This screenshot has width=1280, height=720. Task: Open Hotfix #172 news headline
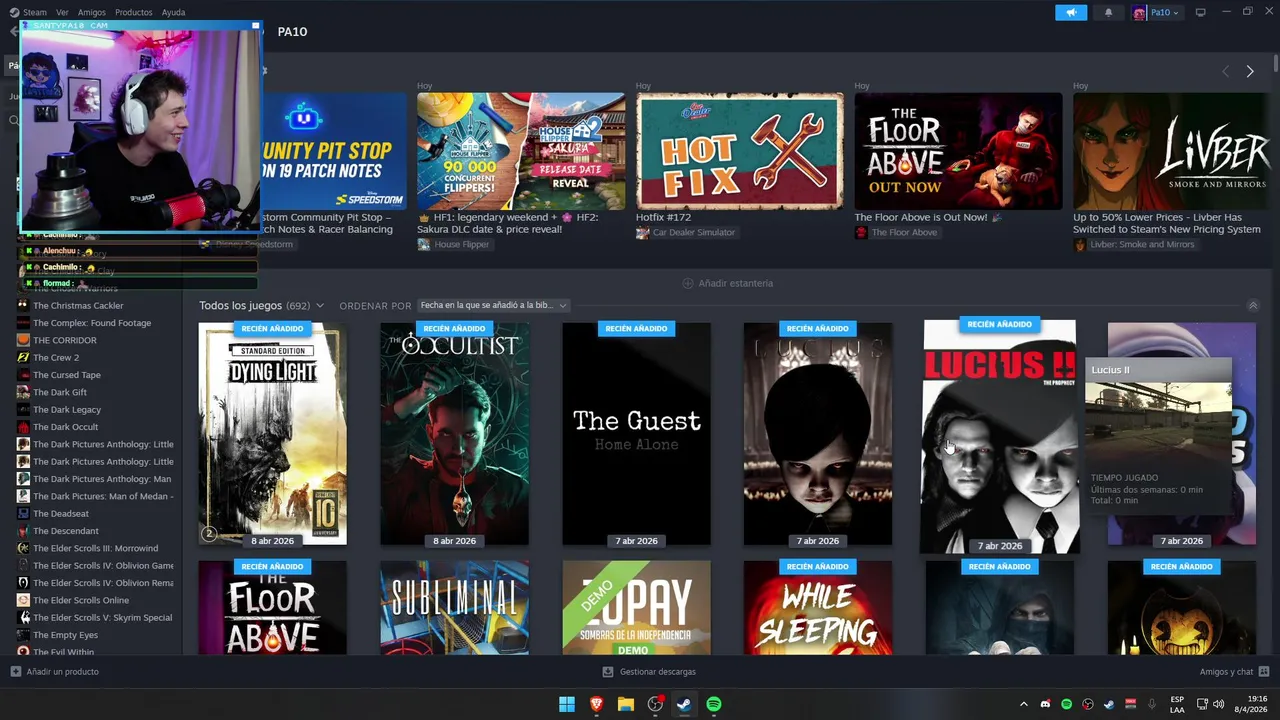click(663, 217)
